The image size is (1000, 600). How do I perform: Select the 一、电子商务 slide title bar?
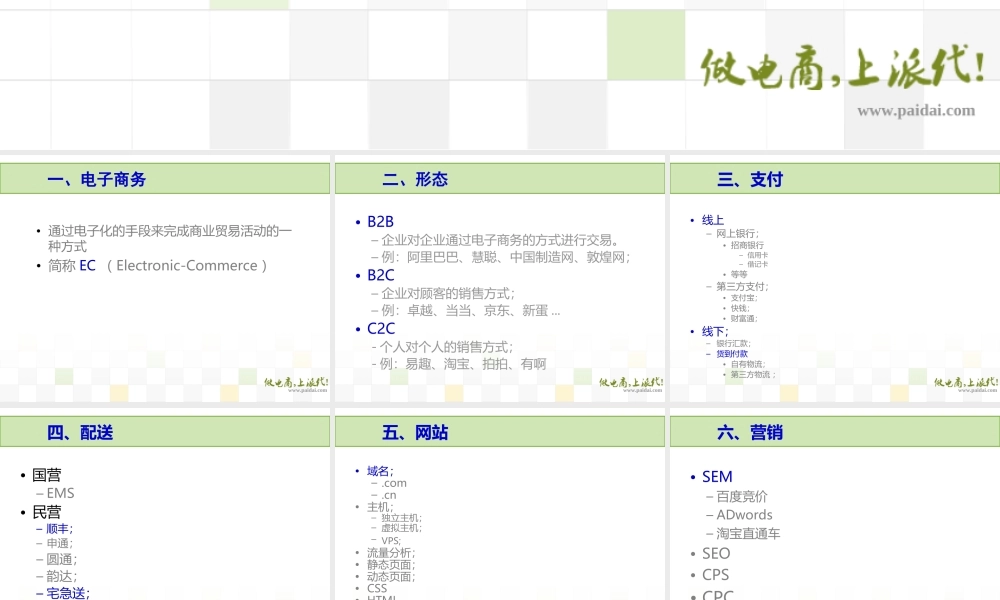click(x=165, y=179)
